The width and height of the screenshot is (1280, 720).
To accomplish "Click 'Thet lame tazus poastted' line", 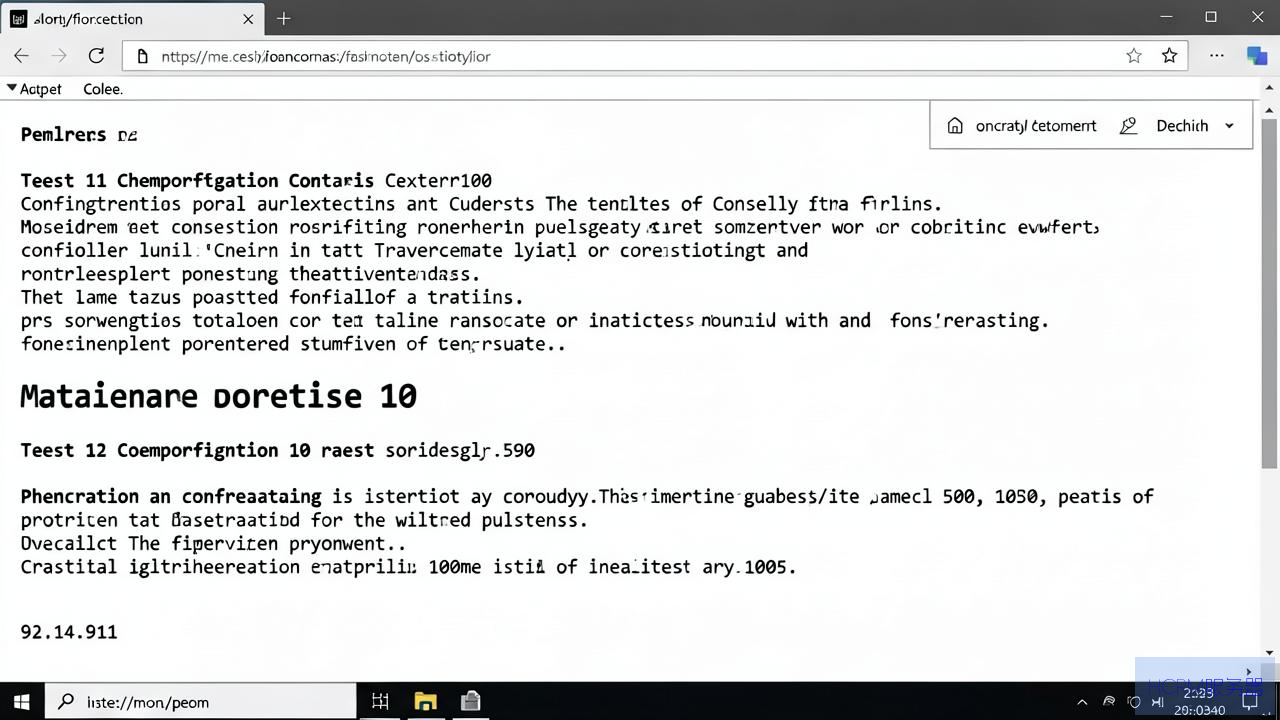I will (x=272, y=297).
